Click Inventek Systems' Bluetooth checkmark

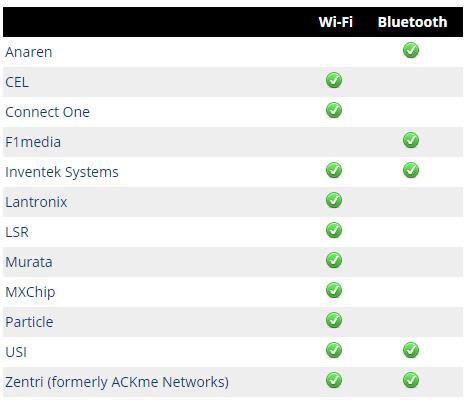pos(411,170)
